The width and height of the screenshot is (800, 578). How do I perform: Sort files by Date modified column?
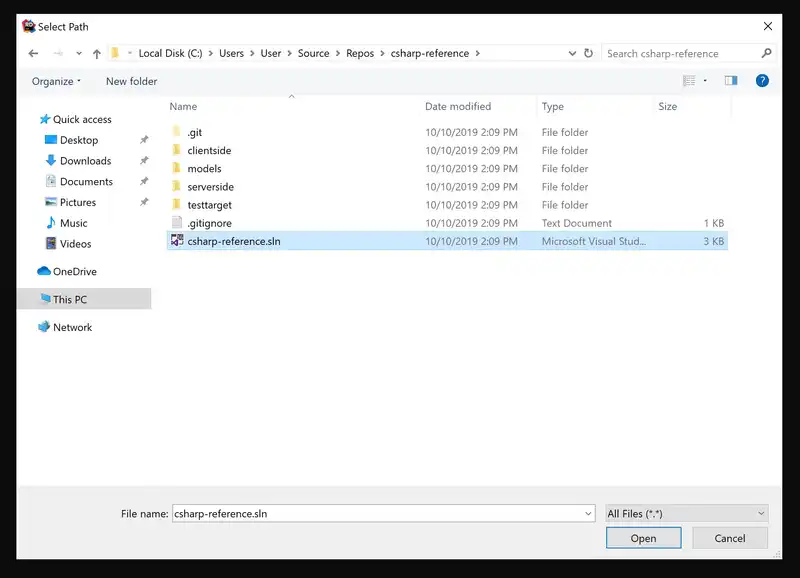[x=457, y=106]
